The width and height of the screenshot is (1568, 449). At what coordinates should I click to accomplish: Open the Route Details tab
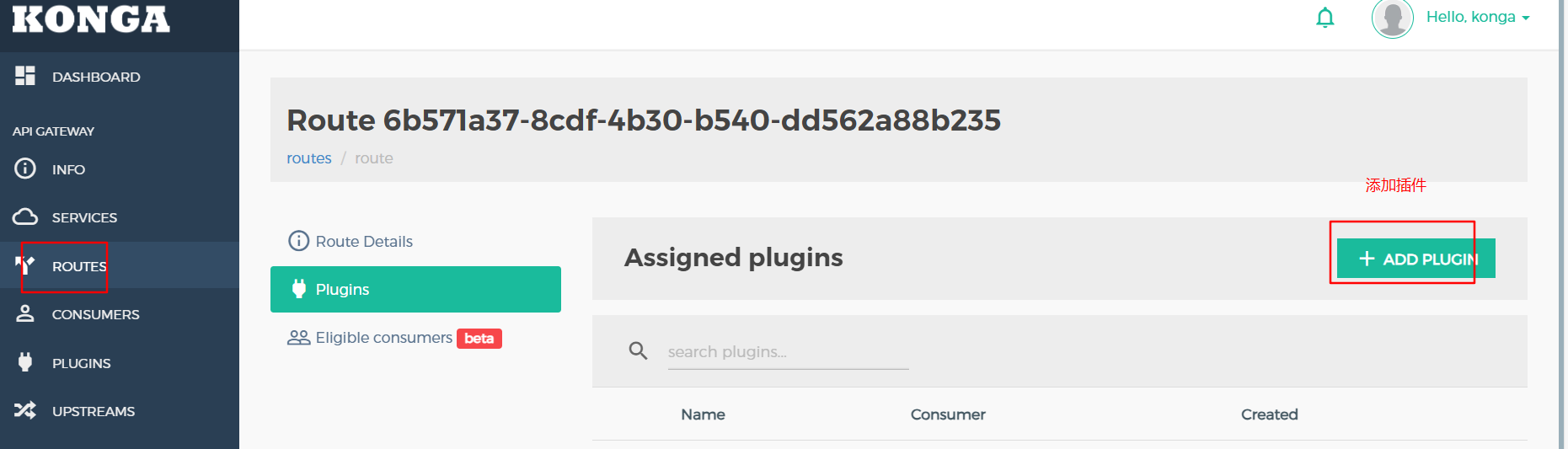pos(363,242)
